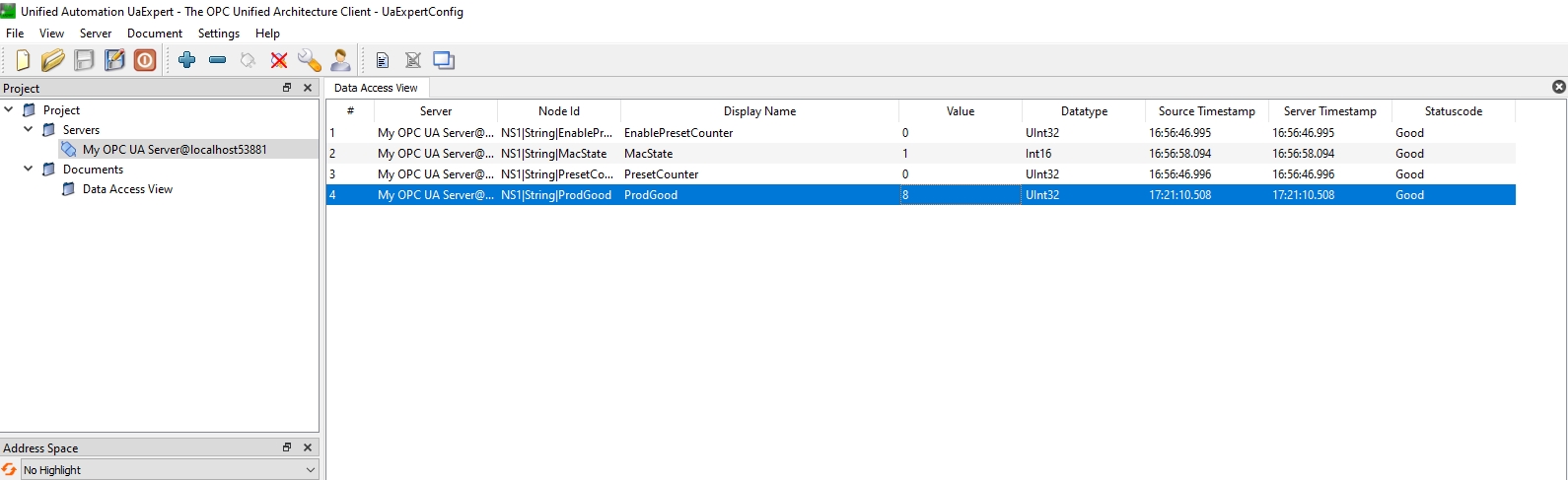Open the Server menu
Image resolution: width=1568 pixels, height=480 pixels.
pos(96,34)
